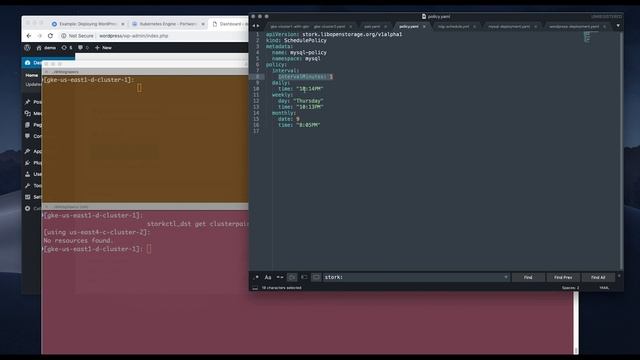Click the policy.yaml file icon in title bar
Screen dimensions: 640x360
pos(424,16)
